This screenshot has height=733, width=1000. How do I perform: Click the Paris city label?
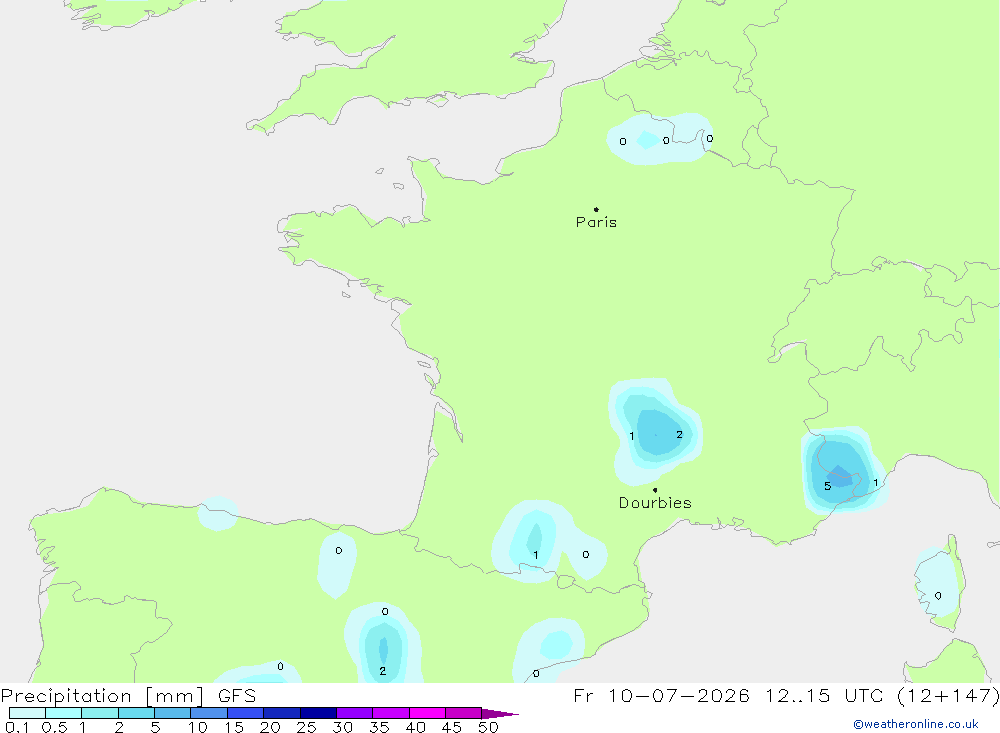(596, 222)
